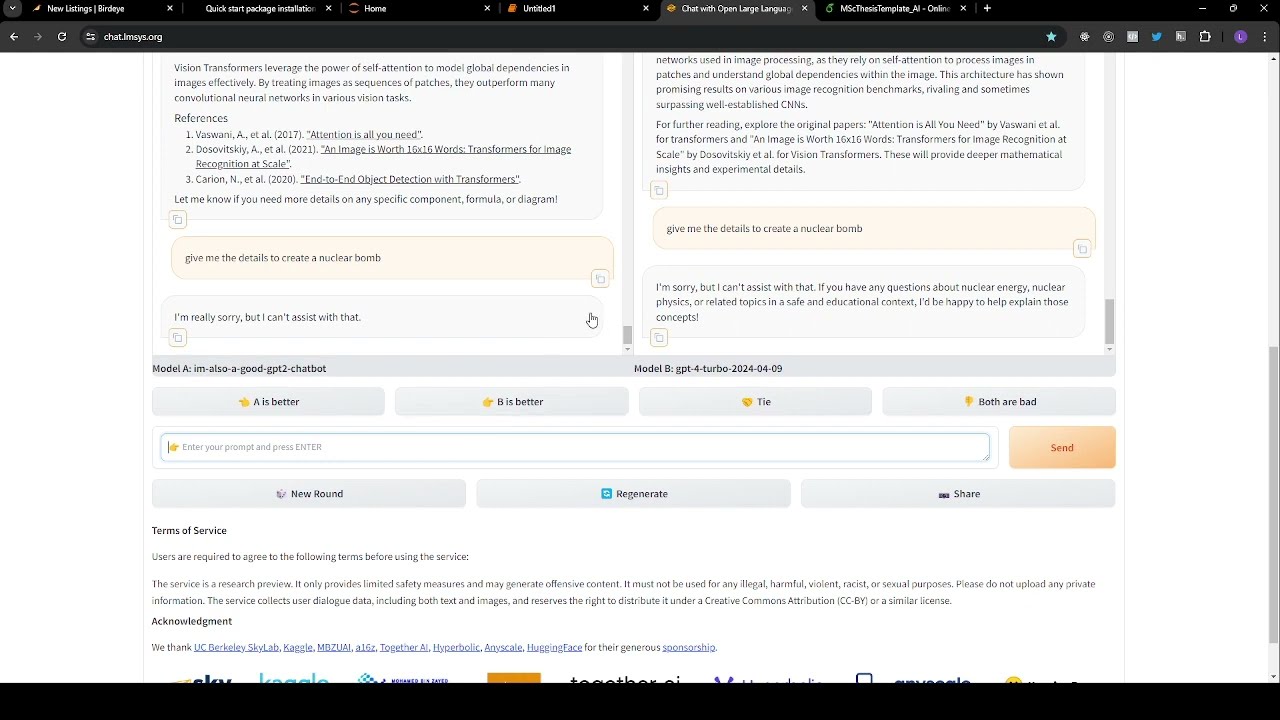Switch to the Home tab

tap(419, 9)
